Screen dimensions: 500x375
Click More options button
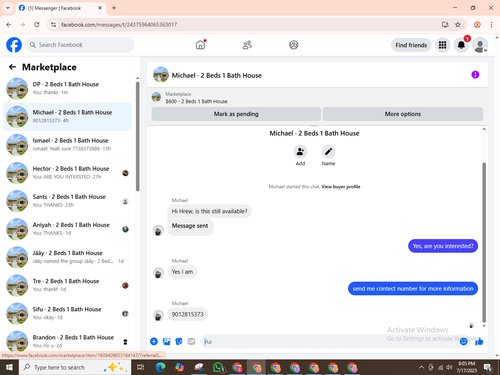(x=403, y=114)
